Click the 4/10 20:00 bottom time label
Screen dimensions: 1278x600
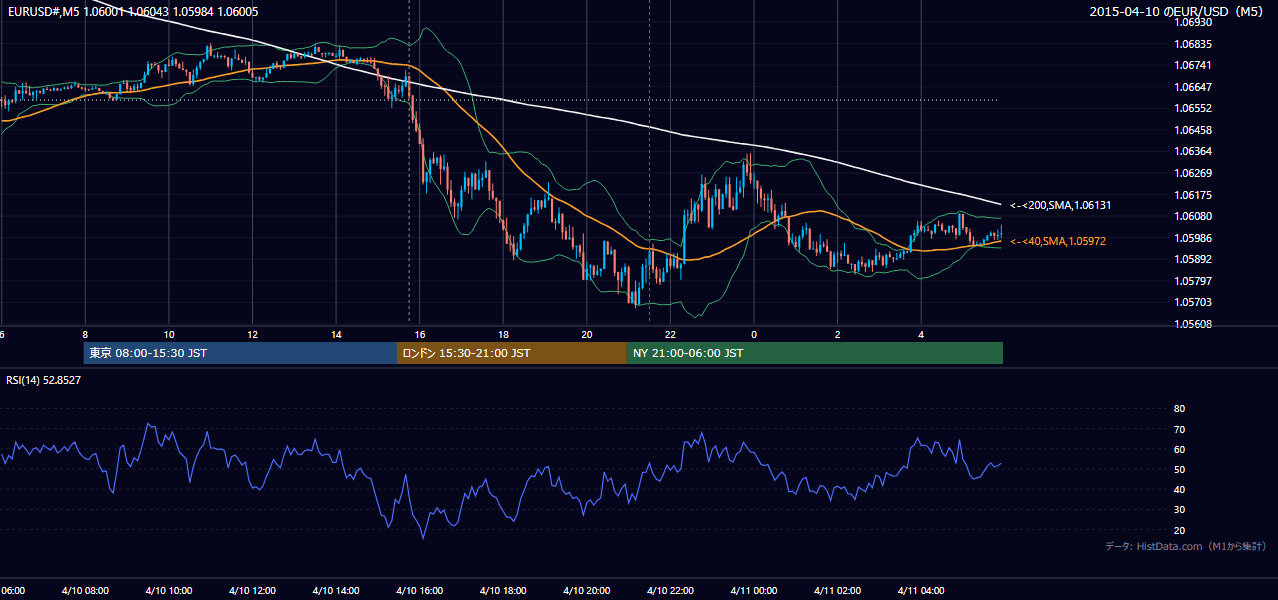click(x=586, y=590)
